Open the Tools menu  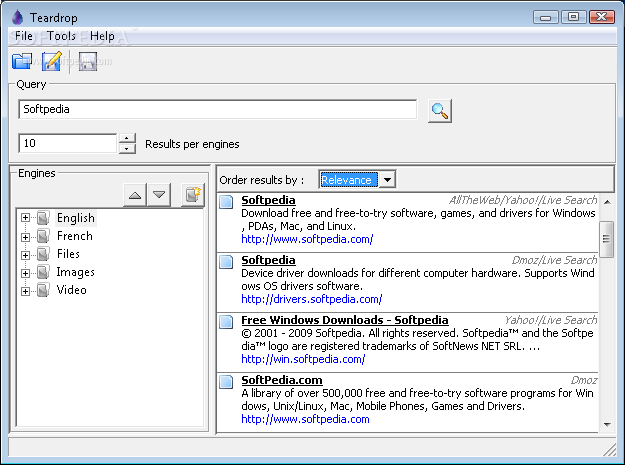pyautogui.click(x=61, y=36)
